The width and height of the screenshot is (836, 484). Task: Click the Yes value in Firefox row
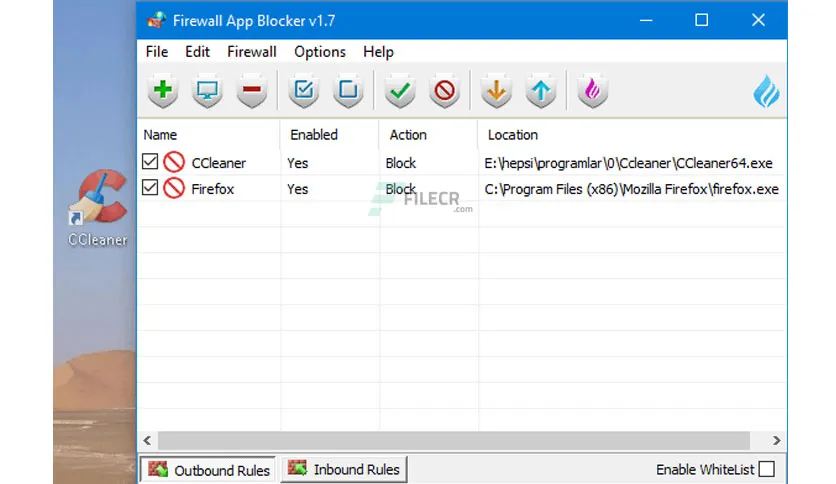click(x=298, y=189)
